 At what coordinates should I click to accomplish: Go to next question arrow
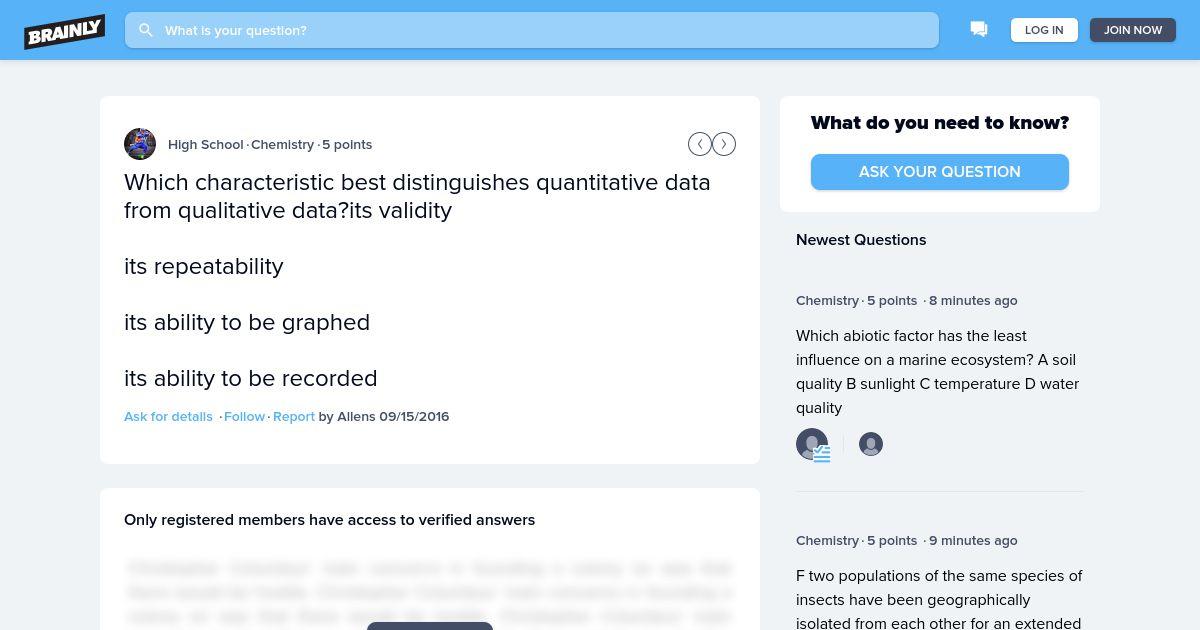click(x=724, y=144)
